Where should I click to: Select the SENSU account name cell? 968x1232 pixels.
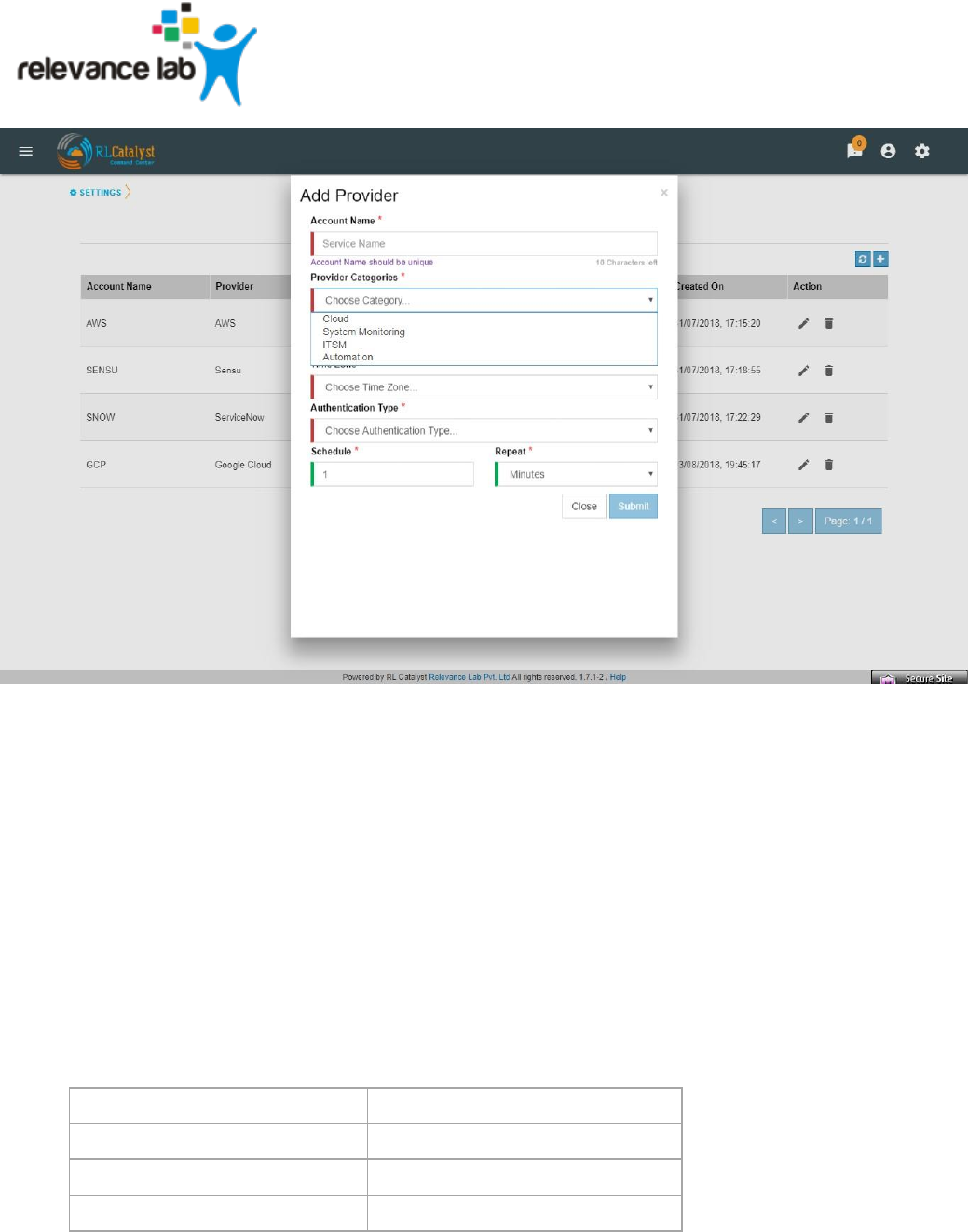(102, 370)
